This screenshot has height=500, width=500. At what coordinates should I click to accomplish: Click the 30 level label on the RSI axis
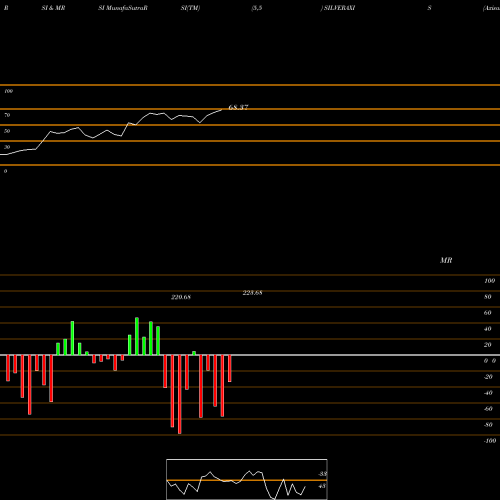[x=7, y=147]
